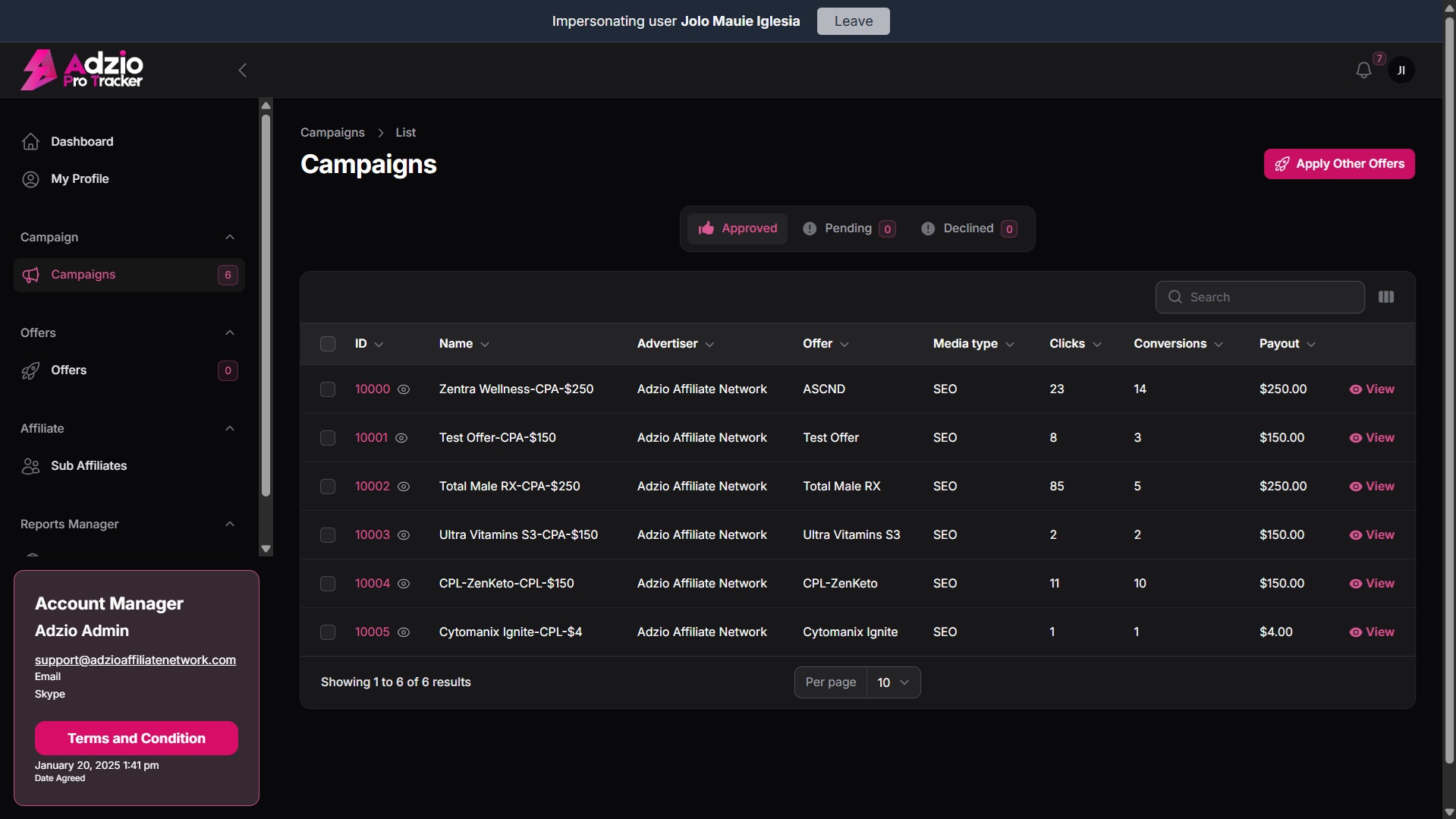This screenshot has width=1456, height=819.
Task: Check the Ultra Vitamins S3-CPA-$150 row checkbox
Action: pos(328,535)
